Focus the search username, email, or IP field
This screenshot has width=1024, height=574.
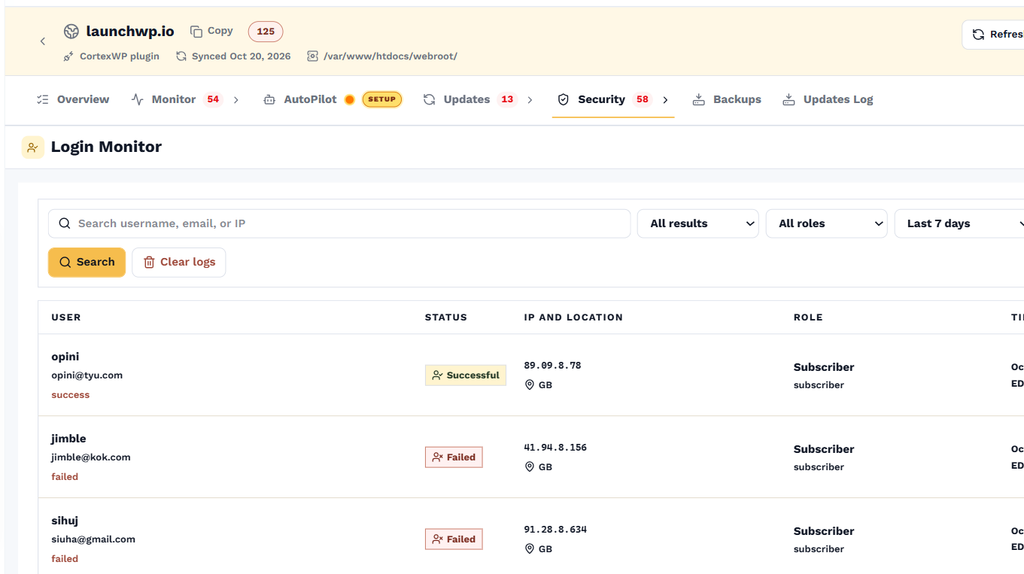[x=339, y=223]
